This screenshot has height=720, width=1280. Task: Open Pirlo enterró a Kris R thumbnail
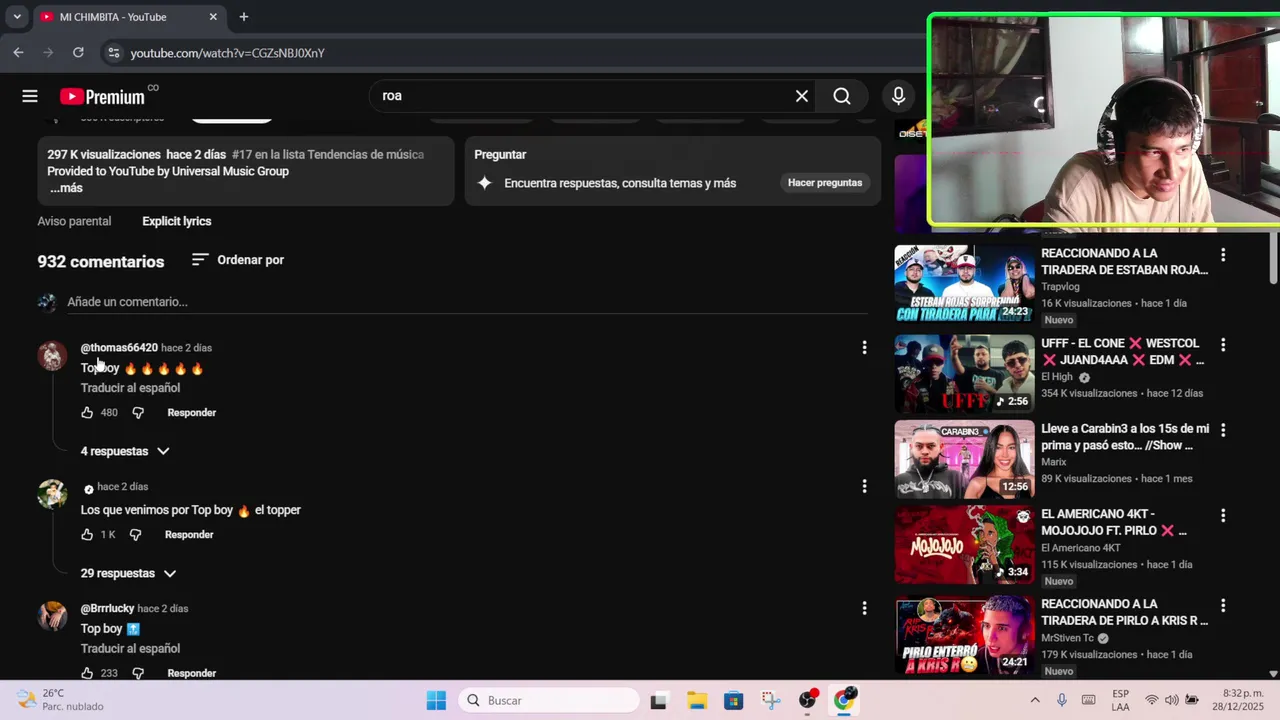pos(964,635)
